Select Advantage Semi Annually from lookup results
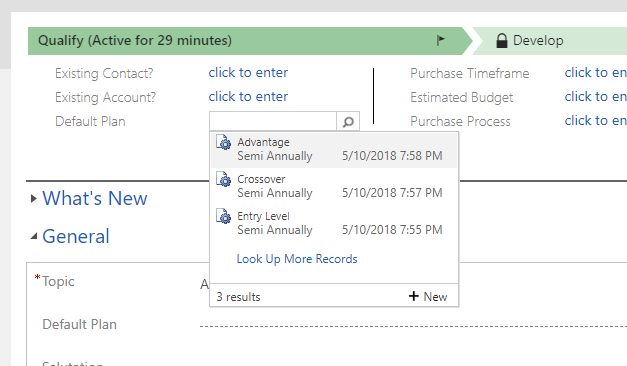 [x=334, y=149]
